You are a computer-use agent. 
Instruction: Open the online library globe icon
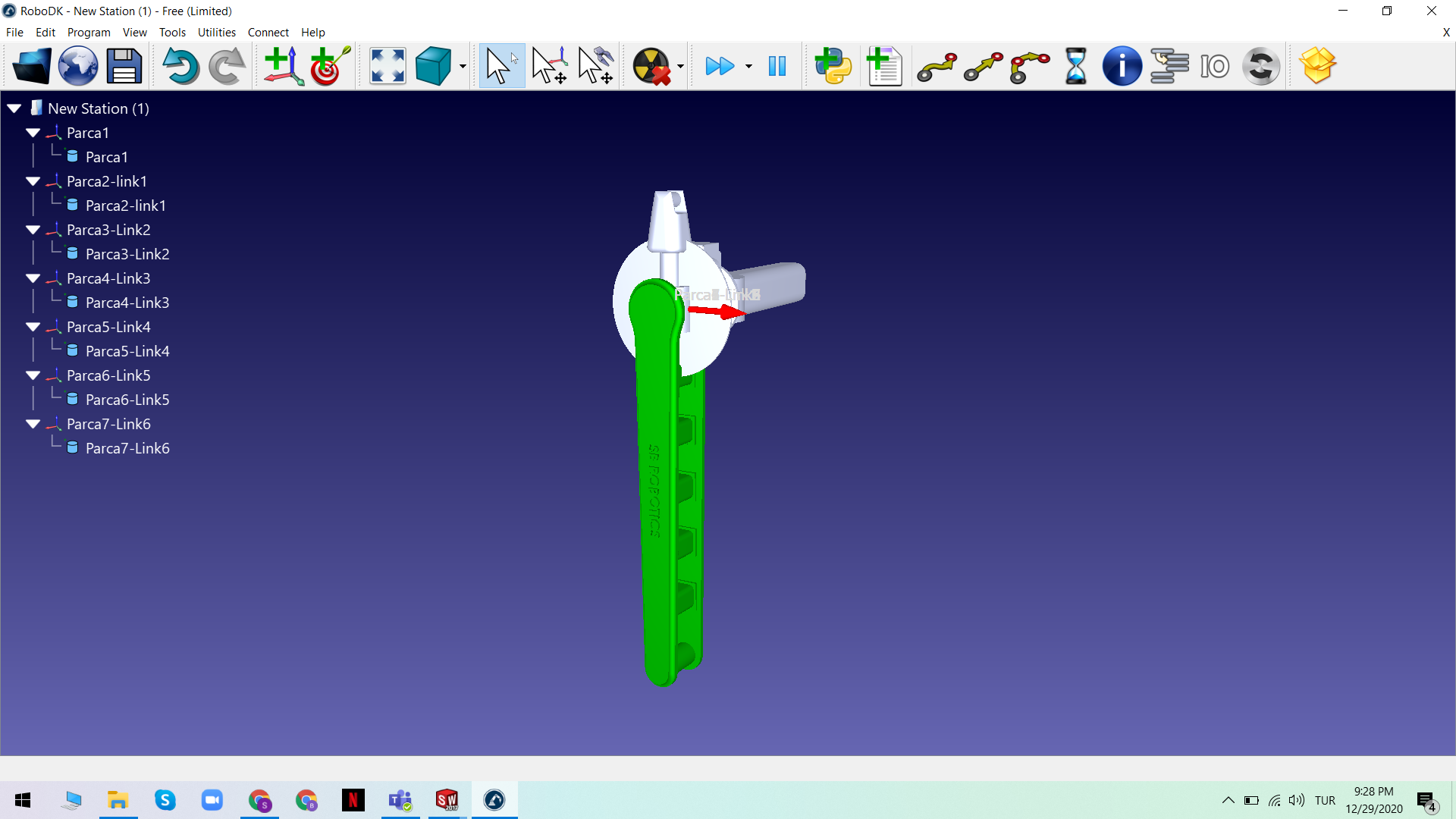tap(78, 66)
